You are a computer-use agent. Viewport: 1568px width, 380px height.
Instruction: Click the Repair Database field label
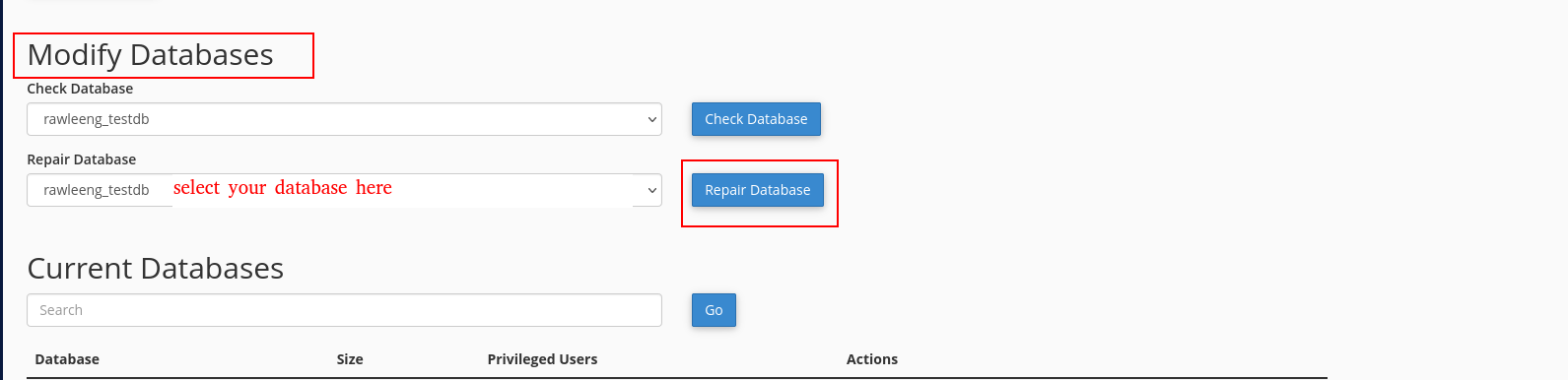(x=82, y=159)
